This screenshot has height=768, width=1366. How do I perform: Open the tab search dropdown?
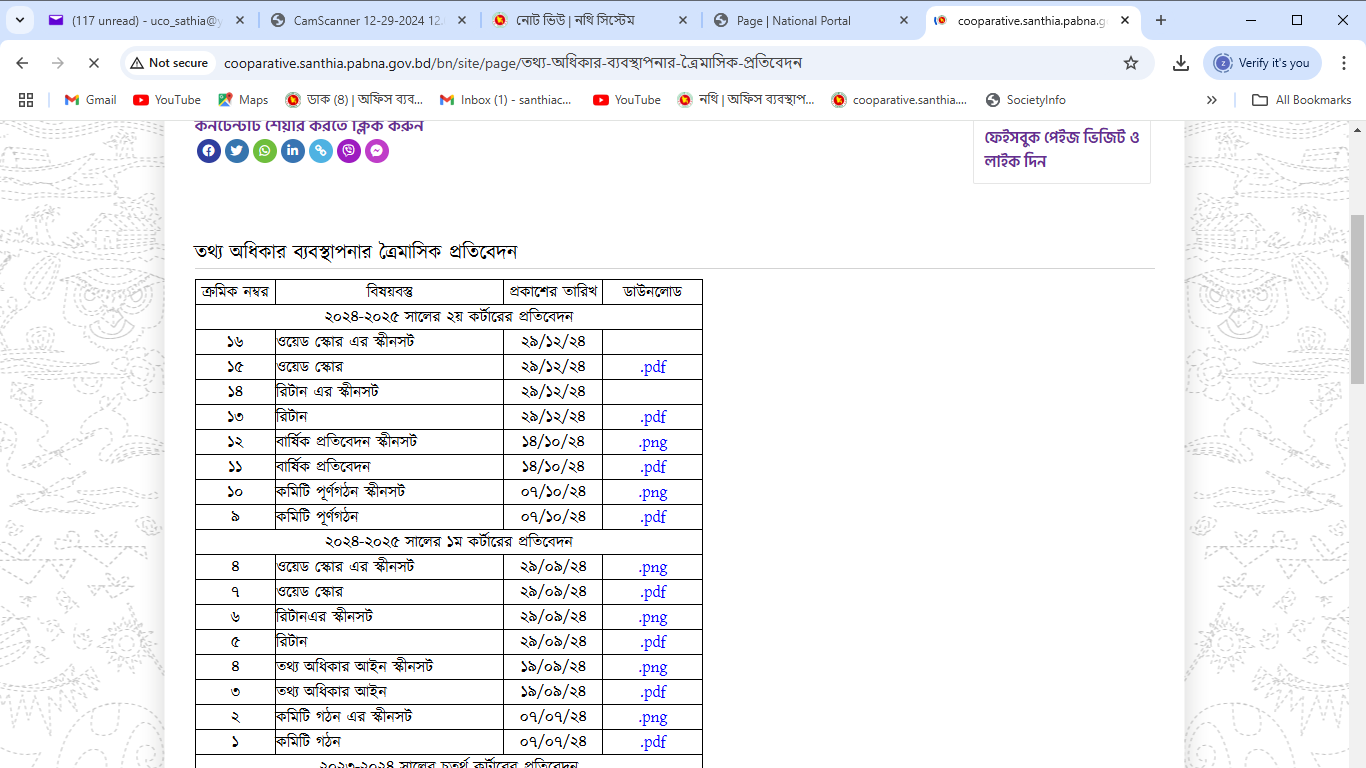click(20, 20)
